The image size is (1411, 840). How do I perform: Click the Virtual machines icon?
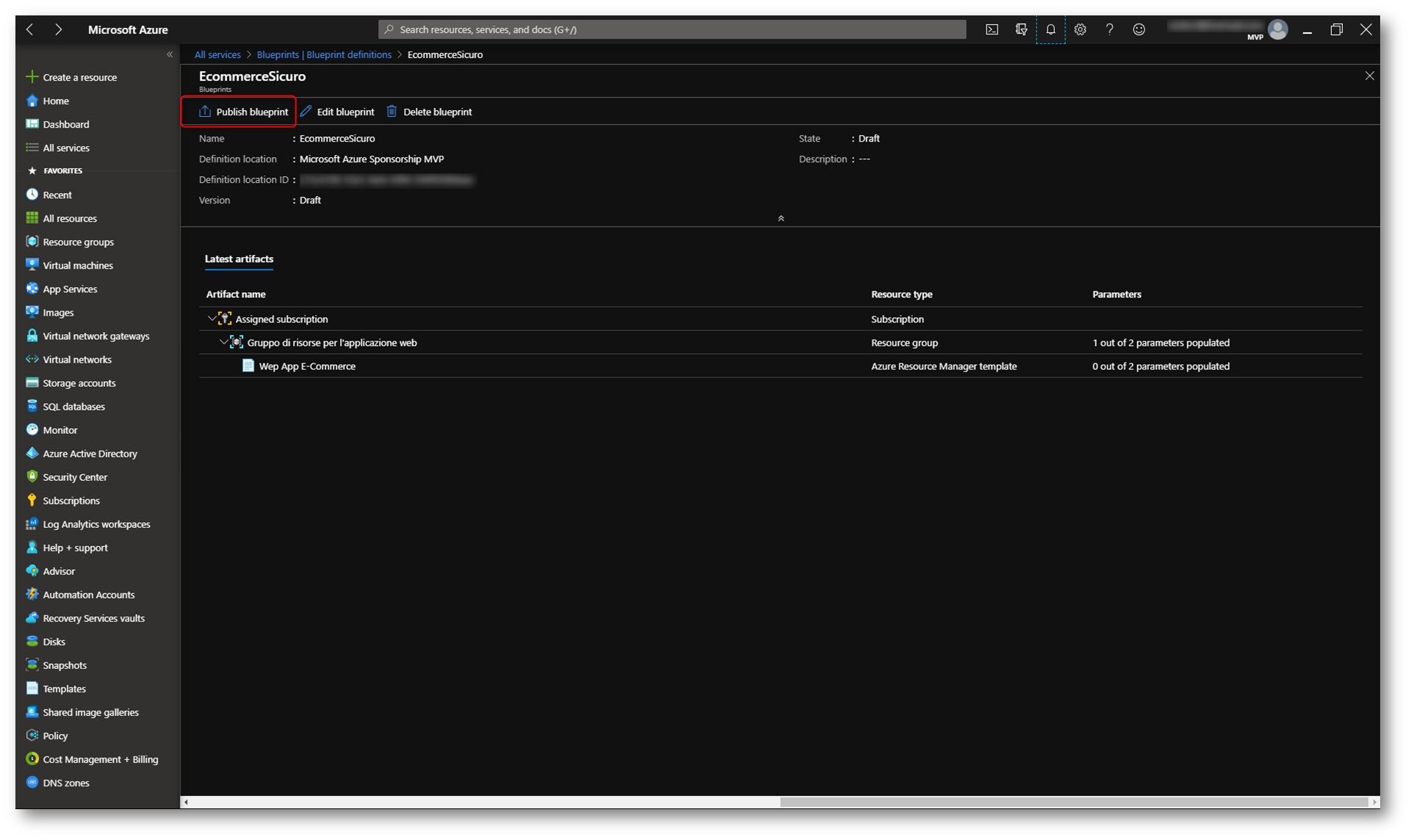[32, 265]
